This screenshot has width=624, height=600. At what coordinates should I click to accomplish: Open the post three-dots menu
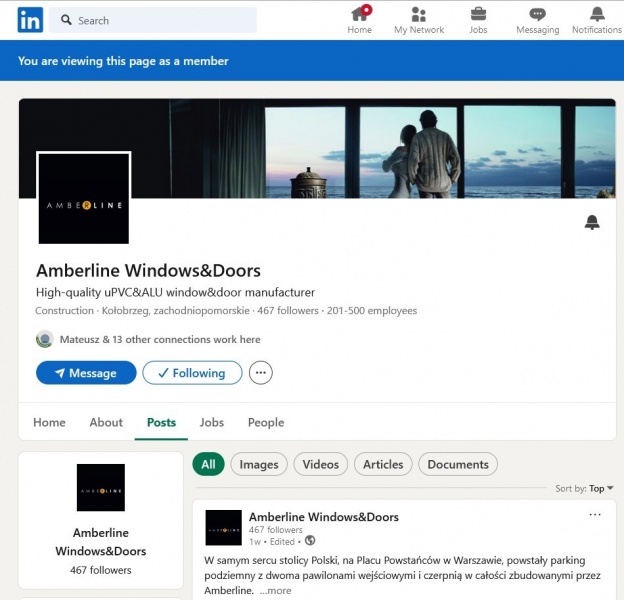pyautogui.click(x=595, y=514)
